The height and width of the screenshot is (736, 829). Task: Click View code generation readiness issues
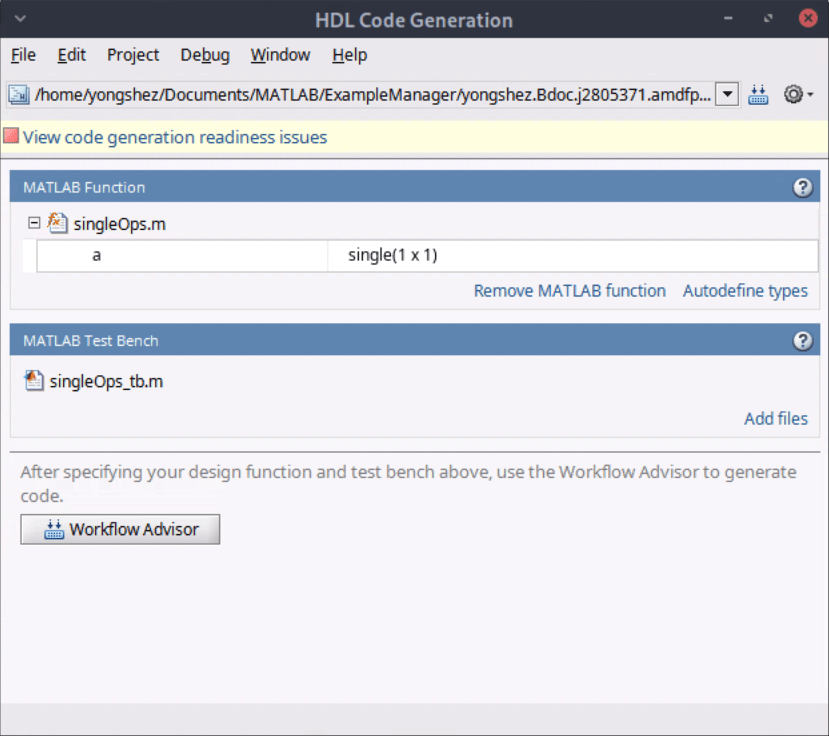point(175,137)
